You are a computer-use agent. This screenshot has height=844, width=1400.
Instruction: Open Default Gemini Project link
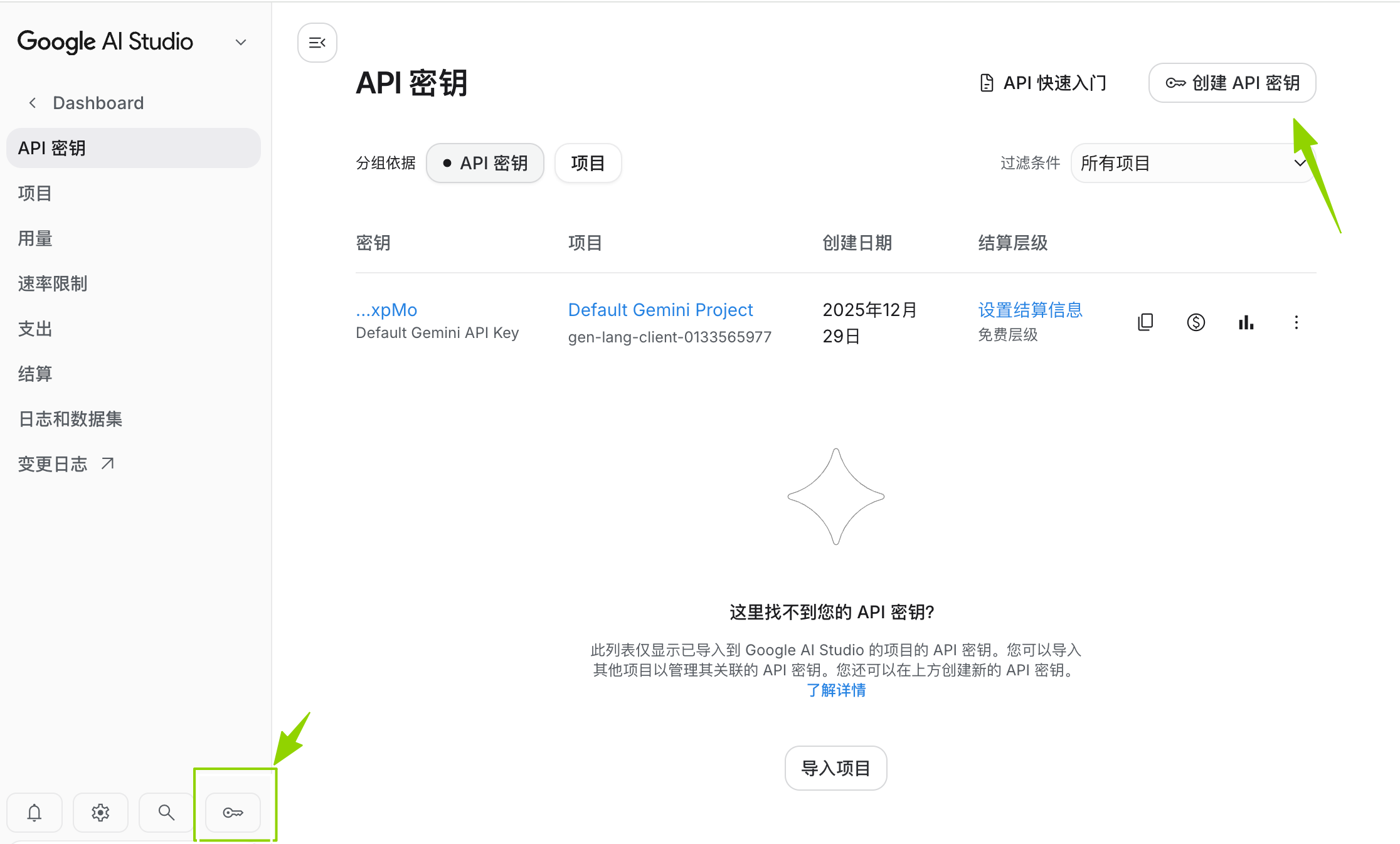pos(660,310)
